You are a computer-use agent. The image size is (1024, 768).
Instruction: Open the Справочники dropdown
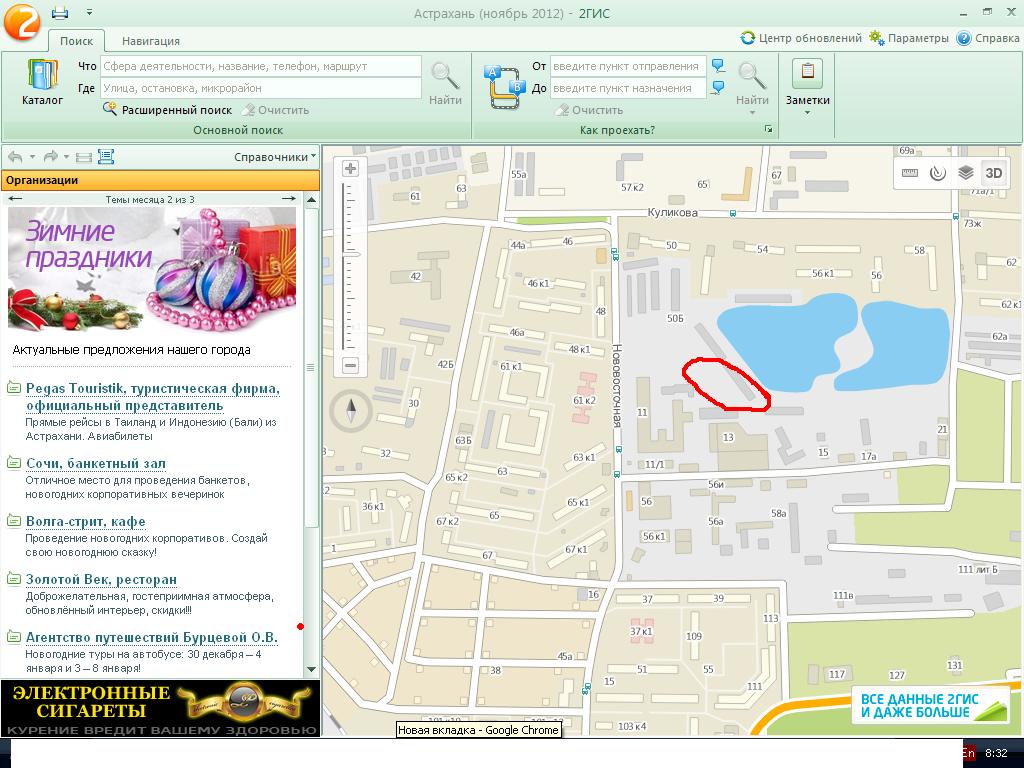pos(275,157)
